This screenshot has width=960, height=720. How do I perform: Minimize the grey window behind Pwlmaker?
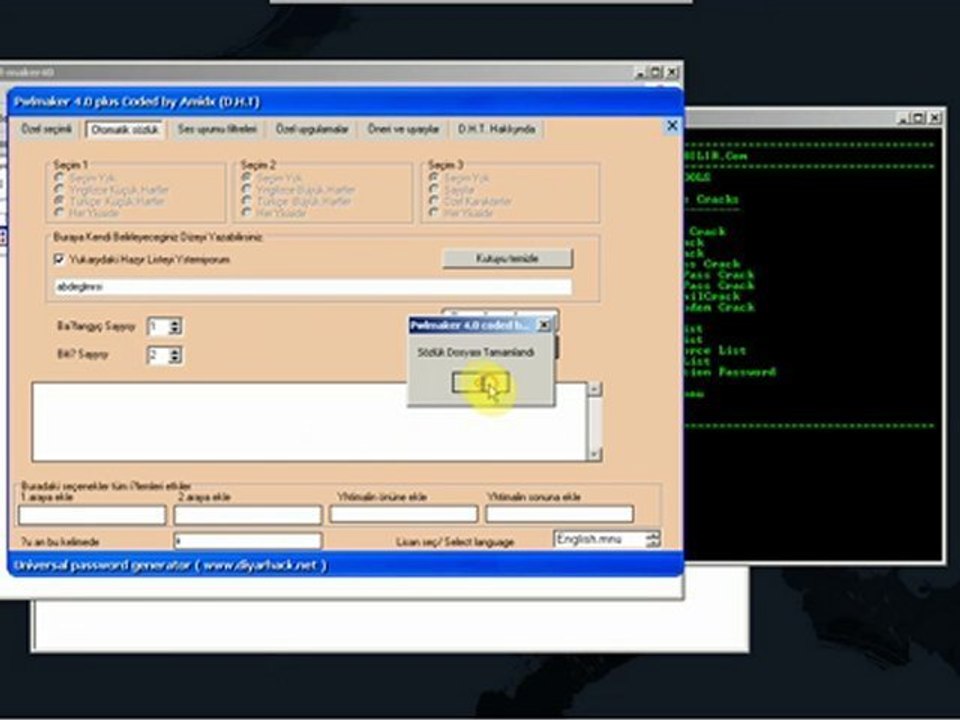(641, 72)
